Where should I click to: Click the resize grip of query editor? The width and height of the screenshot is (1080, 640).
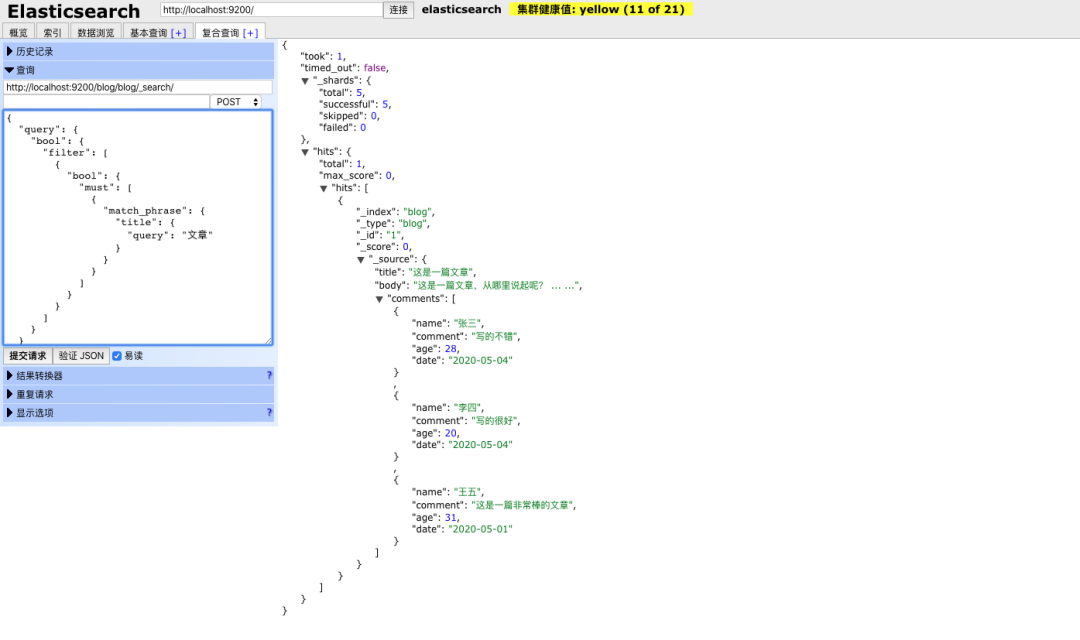[269, 341]
